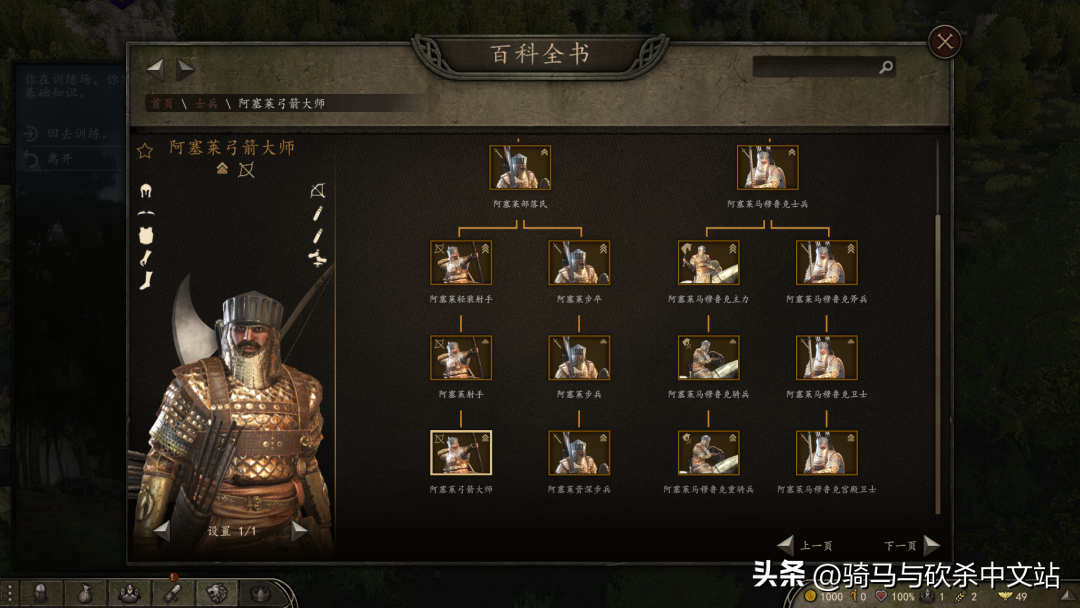Open the 阿塞莱部落民 troop thumbnail

coord(520,167)
